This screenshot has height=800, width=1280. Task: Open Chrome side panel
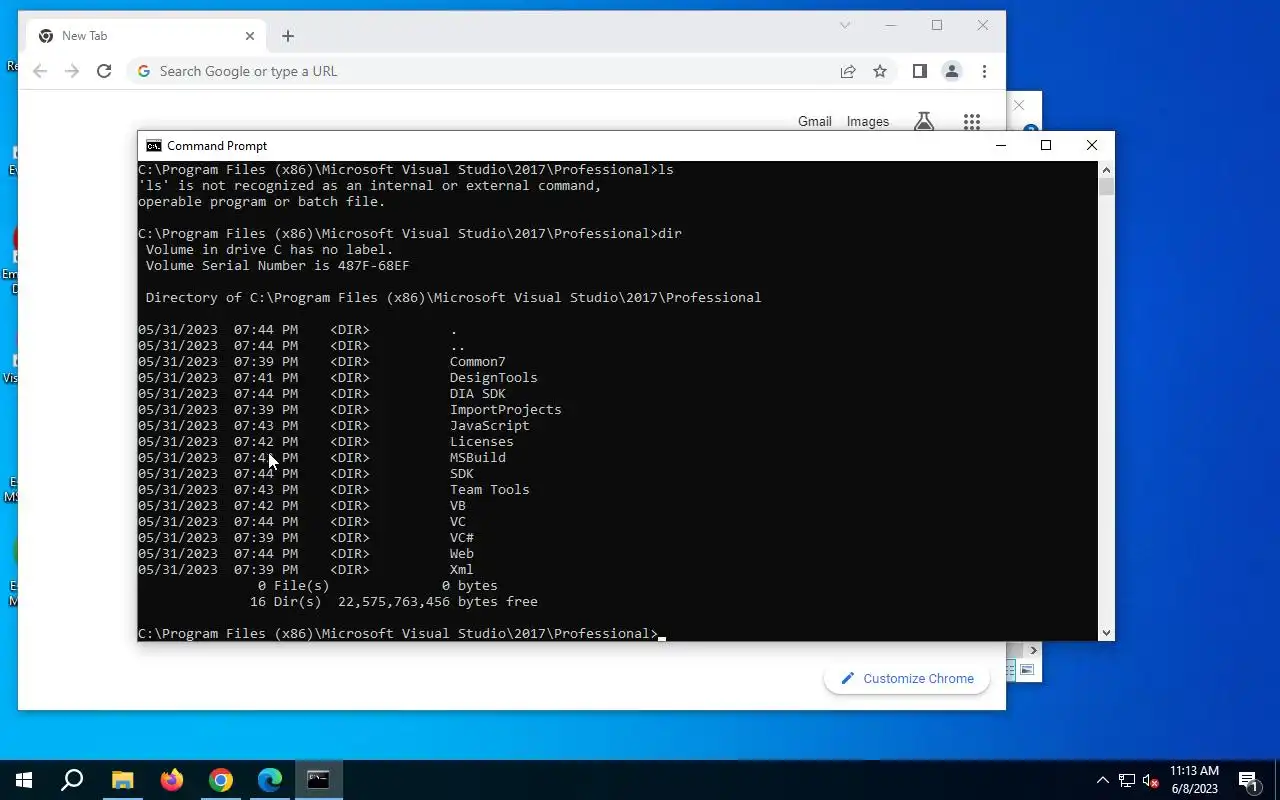920,71
